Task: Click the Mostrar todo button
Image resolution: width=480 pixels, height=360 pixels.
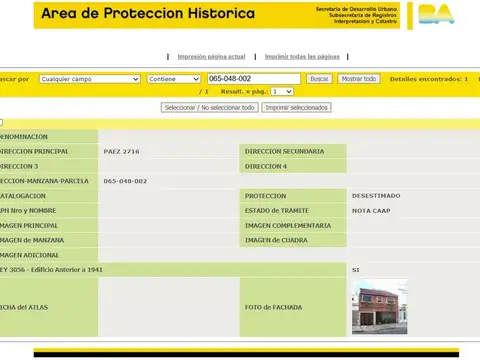Action: 359,79
